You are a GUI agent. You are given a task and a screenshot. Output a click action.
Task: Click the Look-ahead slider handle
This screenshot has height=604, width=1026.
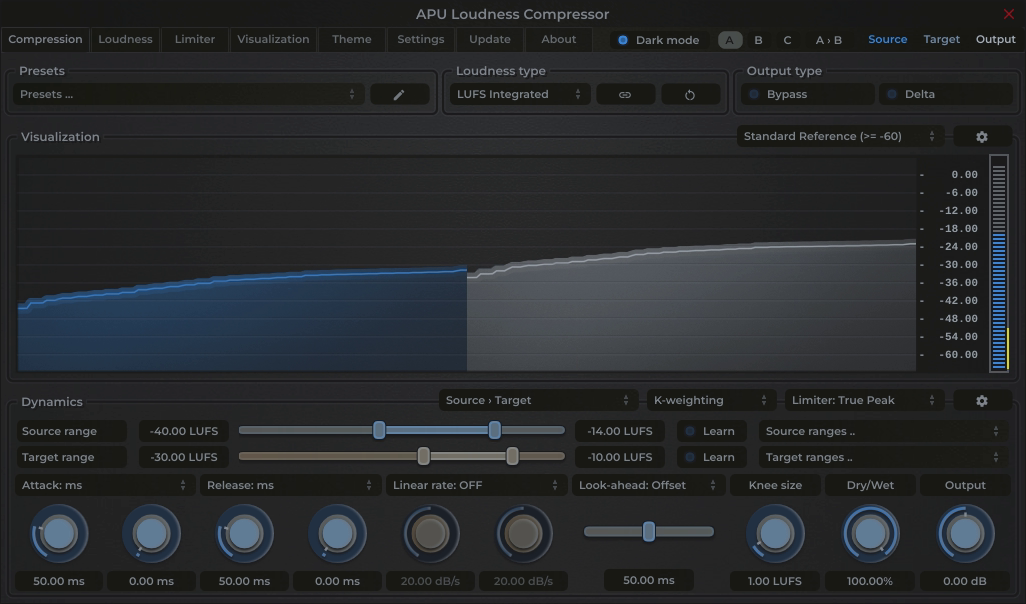[648, 531]
